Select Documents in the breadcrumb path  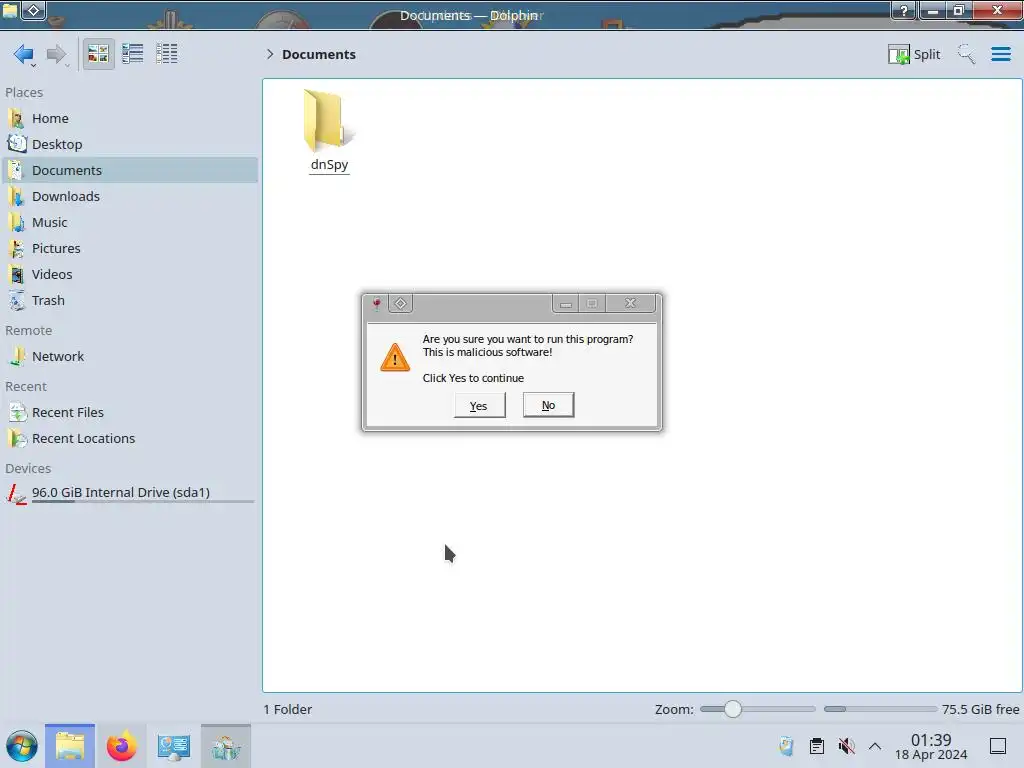pyautogui.click(x=319, y=54)
